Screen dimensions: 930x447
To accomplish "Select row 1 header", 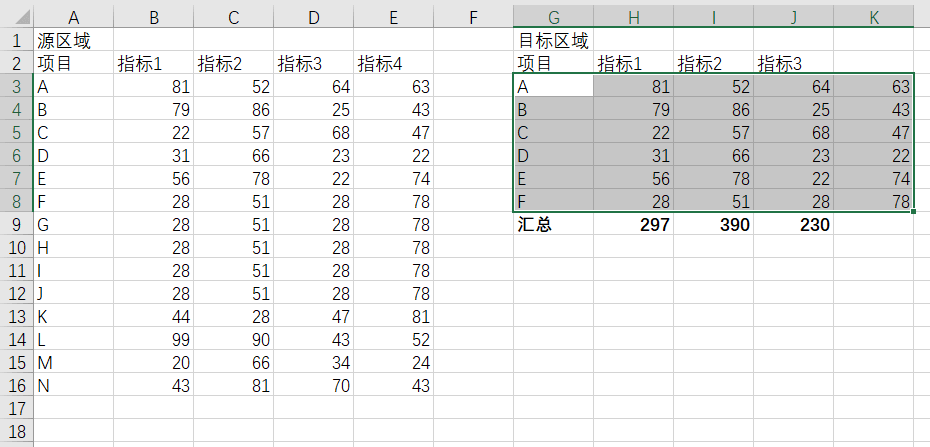I will click(x=17, y=41).
